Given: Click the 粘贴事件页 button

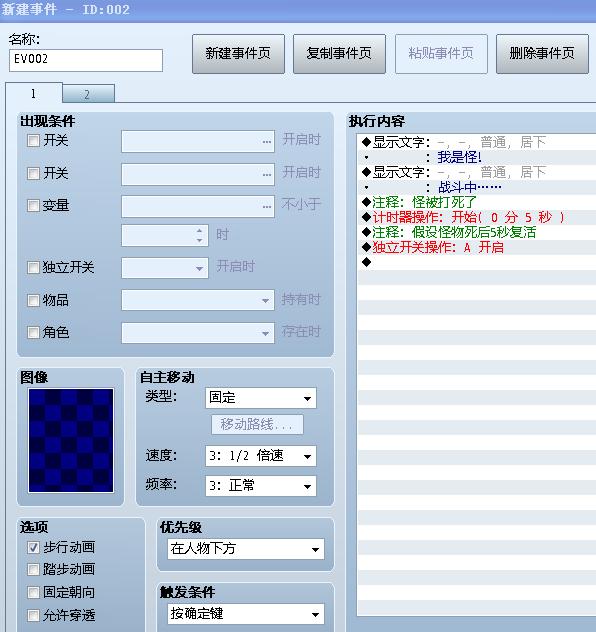Looking at the screenshot, I should point(441,54).
